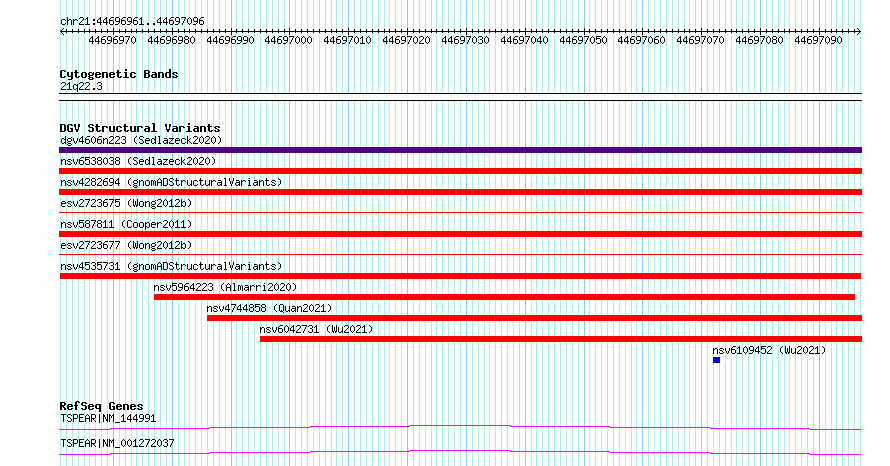Viewport: 890px width, 466px height.
Task: Click the nsv5964223 (Almarri2020) label
Action: (x=225, y=287)
